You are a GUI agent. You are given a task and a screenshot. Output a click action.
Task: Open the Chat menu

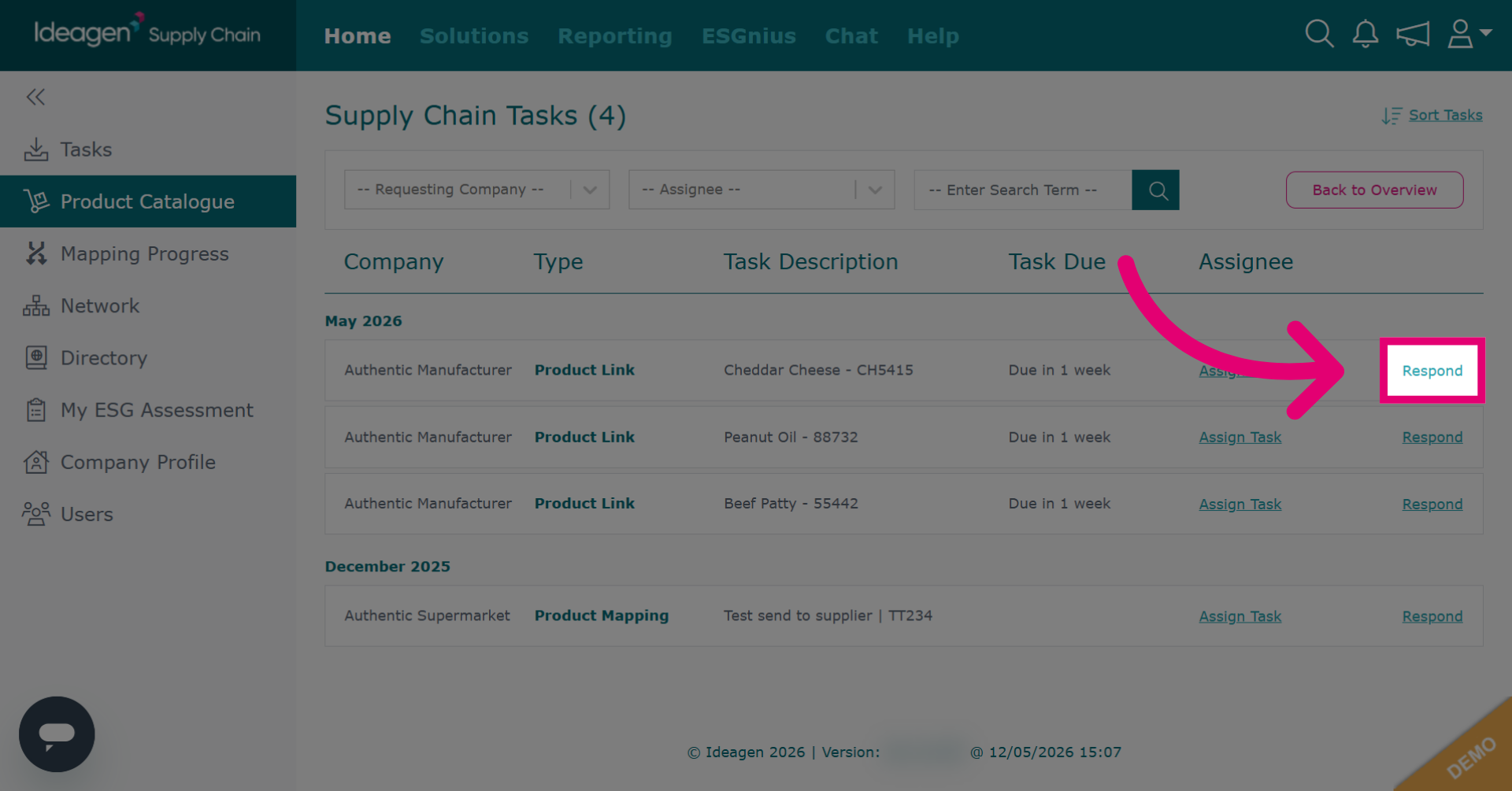(x=851, y=36)
